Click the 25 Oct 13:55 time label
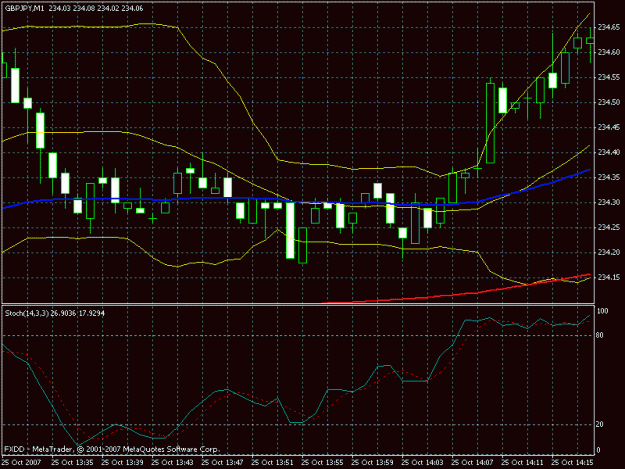Image resolution: width=625 pixels, height=469 pixels. coord(322,463)
